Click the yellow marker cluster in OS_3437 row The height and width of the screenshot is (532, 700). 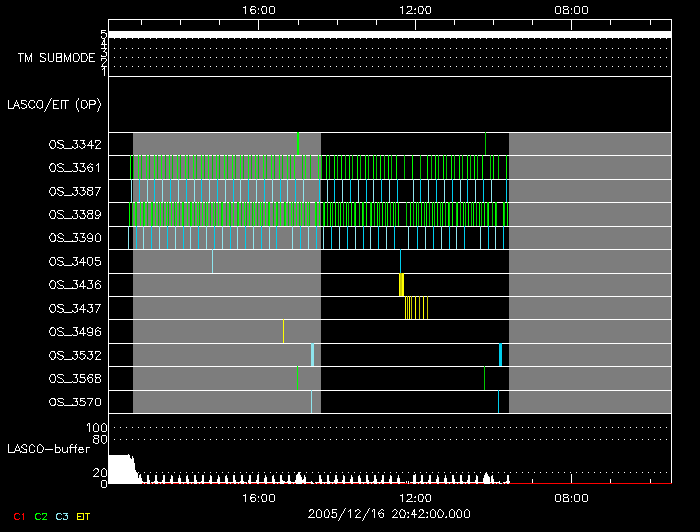pyautogui.click(x=416, y=308)
